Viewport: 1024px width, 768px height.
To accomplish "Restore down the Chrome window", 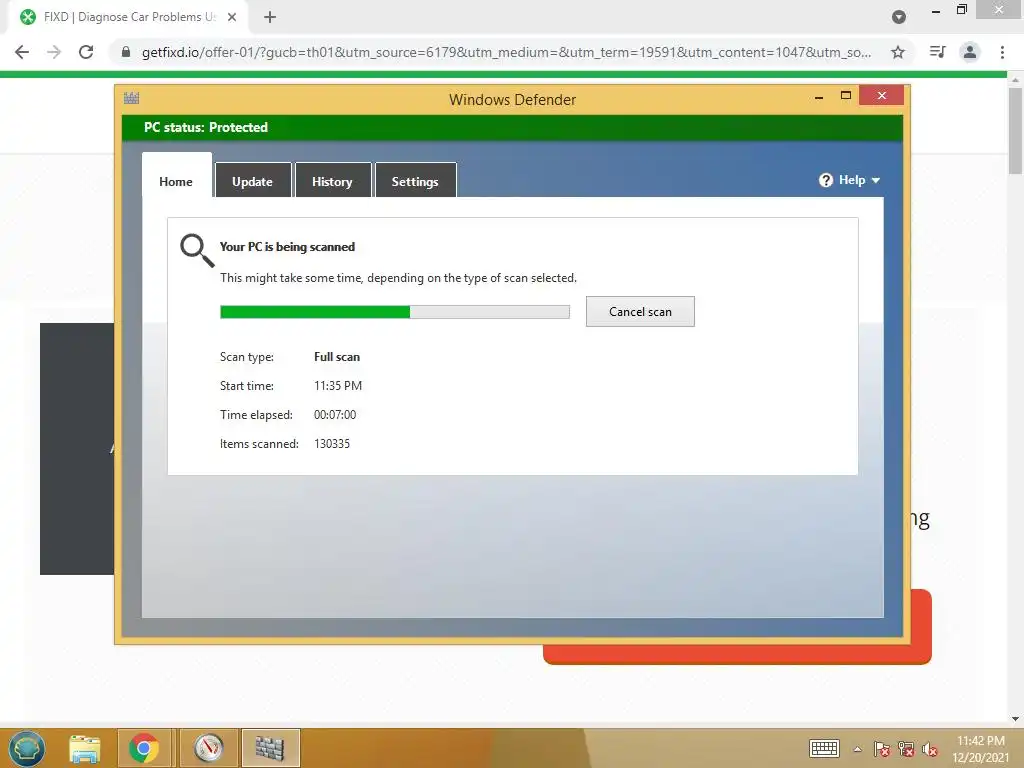I will 962,10.
